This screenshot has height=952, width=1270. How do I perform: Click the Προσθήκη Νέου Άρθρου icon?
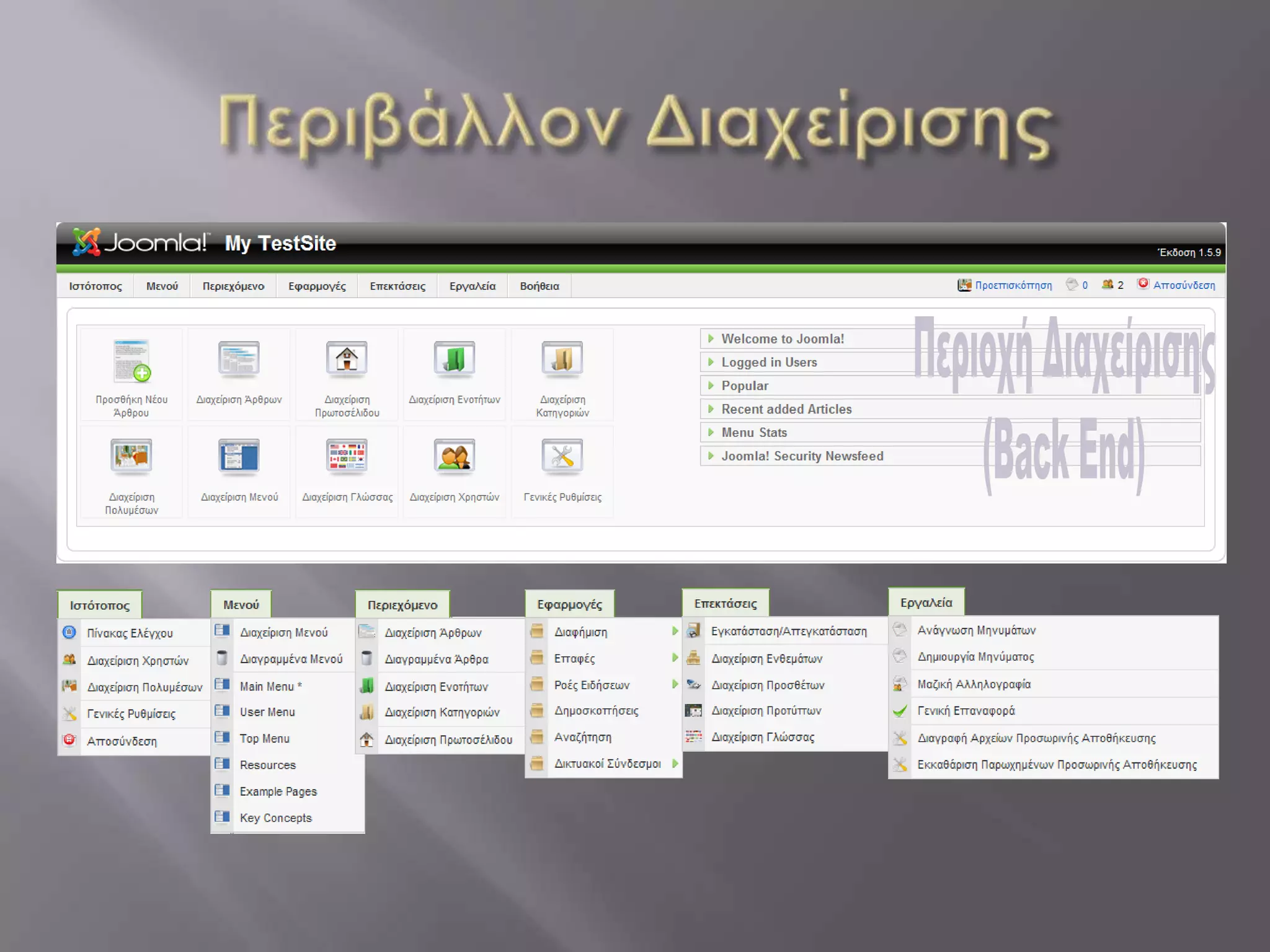click(x=131, y=361)
